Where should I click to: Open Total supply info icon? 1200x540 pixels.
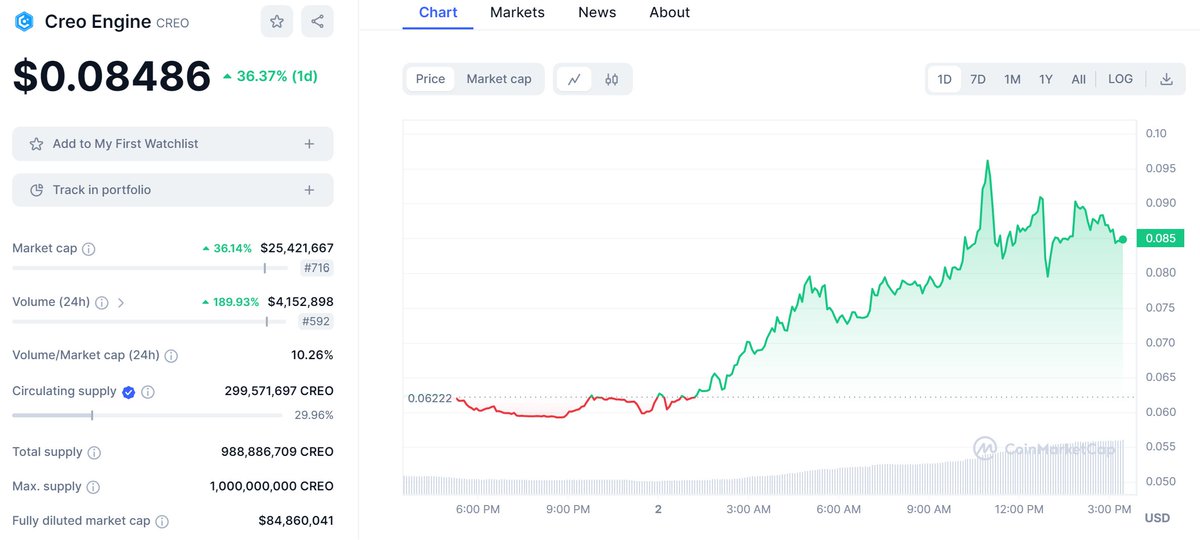pos(94,453)
